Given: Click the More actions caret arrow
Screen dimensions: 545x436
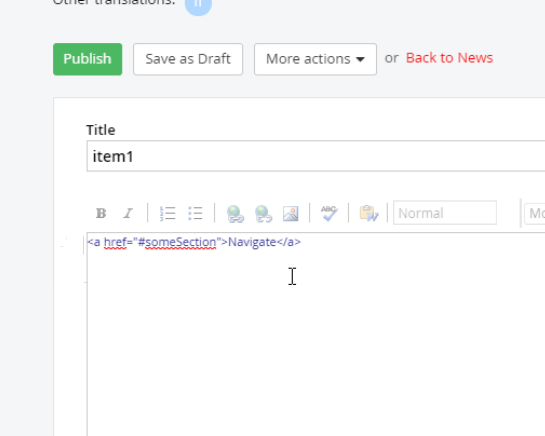Looking at the screenshot, I should (360, 59).
